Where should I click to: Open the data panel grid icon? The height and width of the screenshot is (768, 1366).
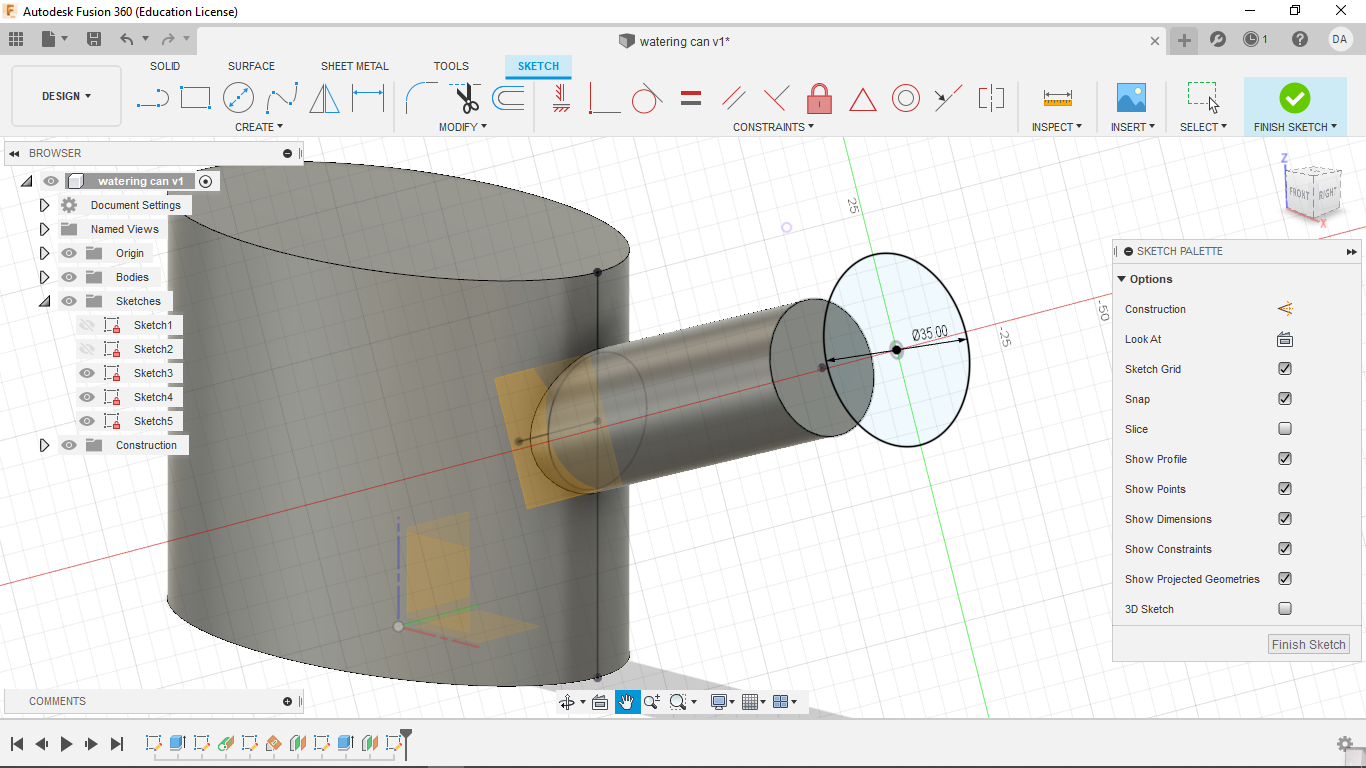click(x=16, y=39)
